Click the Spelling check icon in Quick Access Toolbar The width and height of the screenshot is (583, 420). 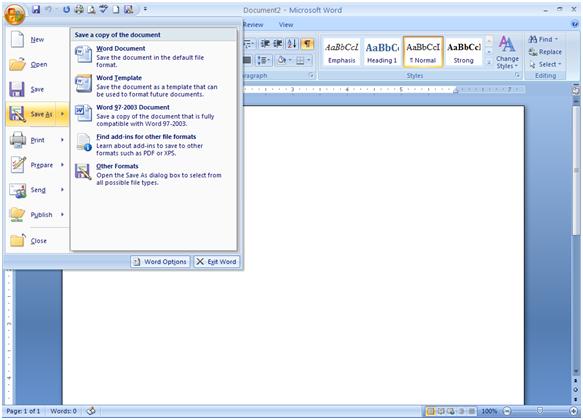click(x=104, y=10)
